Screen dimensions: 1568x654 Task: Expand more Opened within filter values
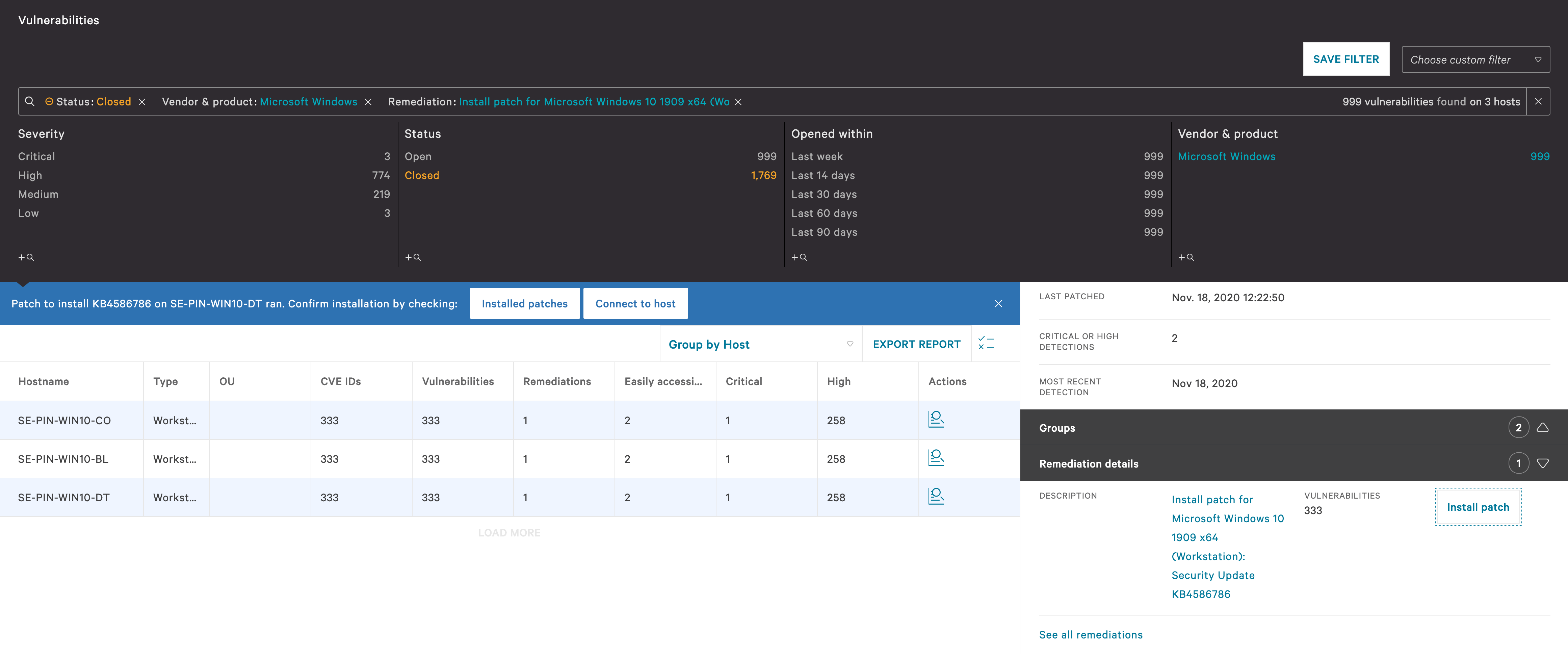(799, 258)
